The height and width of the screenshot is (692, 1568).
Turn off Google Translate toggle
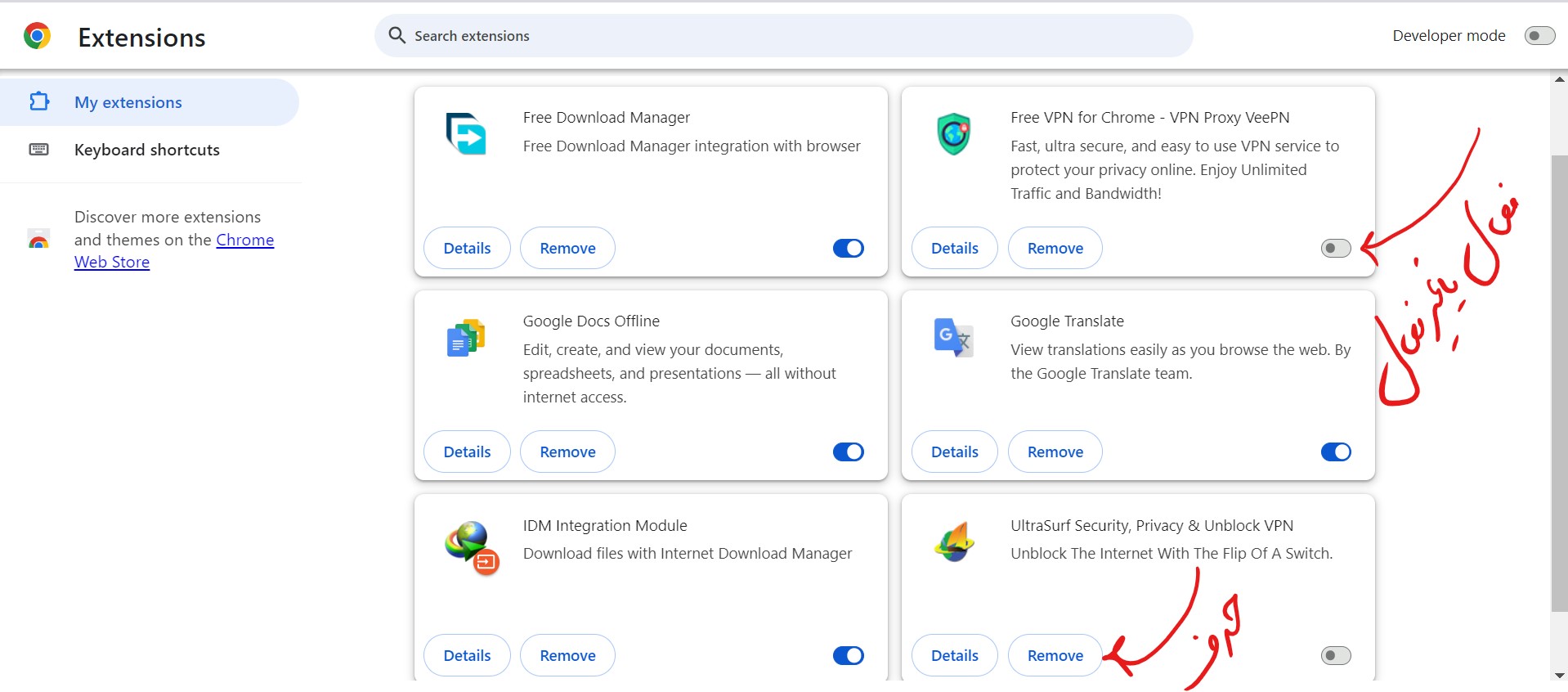(1336, 452)
